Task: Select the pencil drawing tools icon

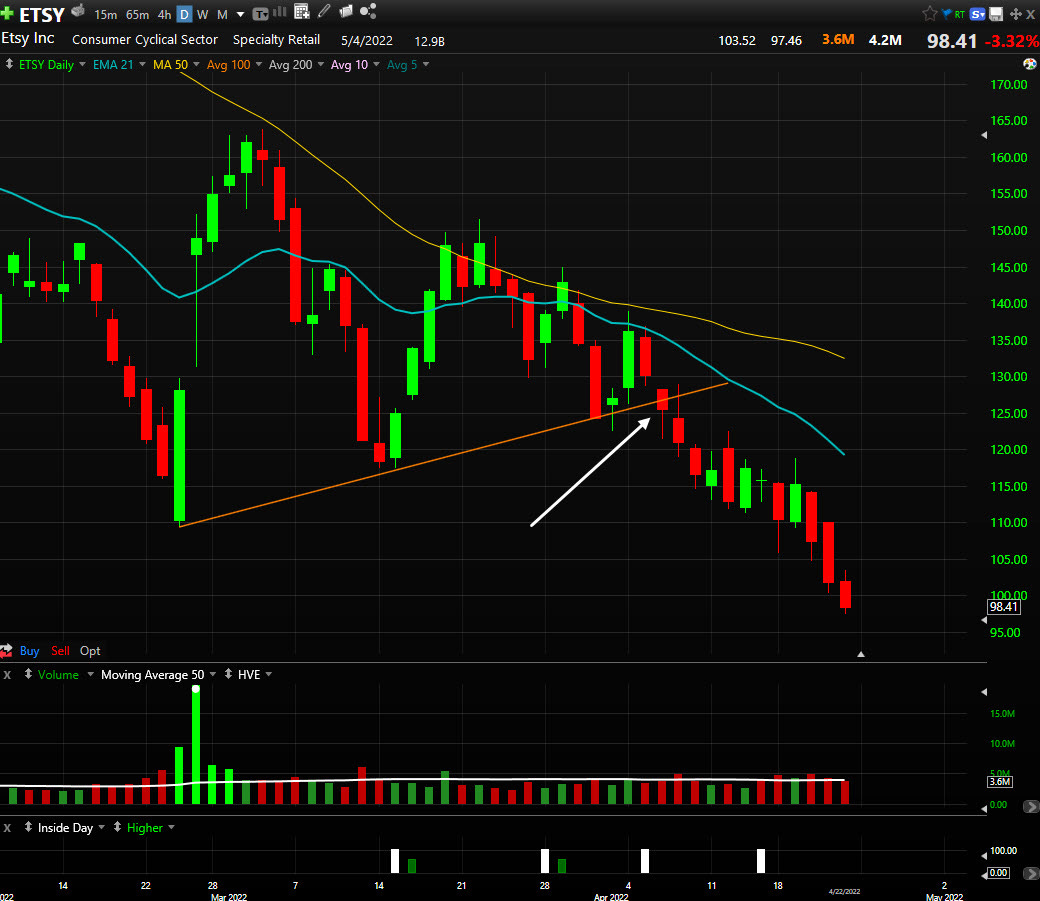Action: (x=324, y=11)
